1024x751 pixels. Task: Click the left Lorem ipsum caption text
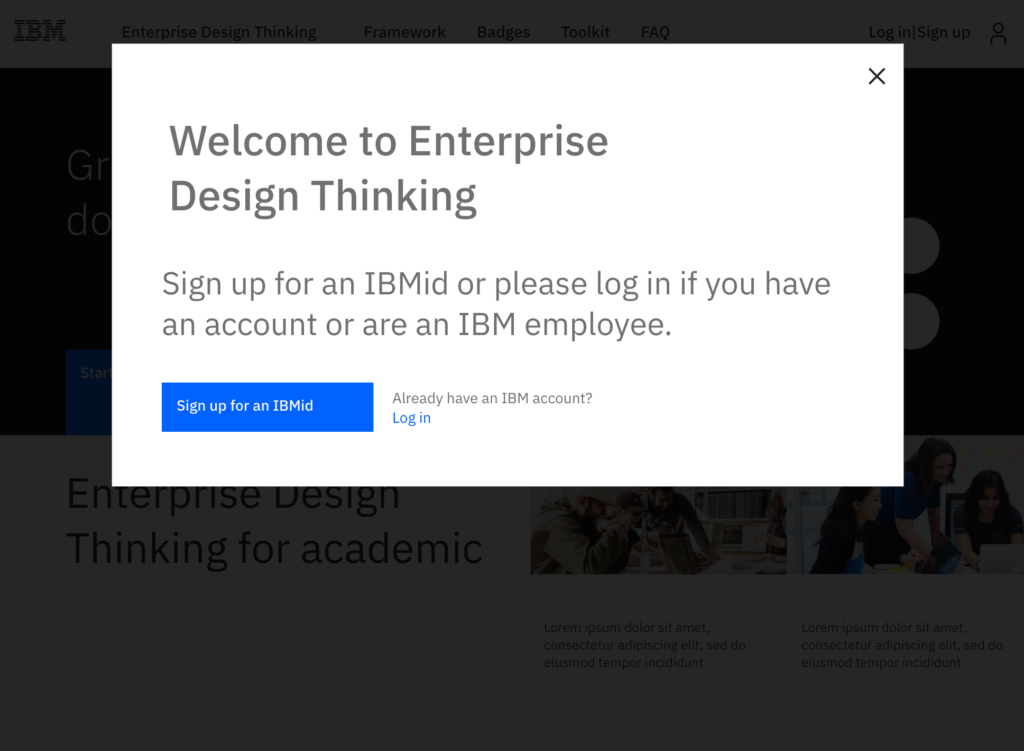(x=644, y=645)
